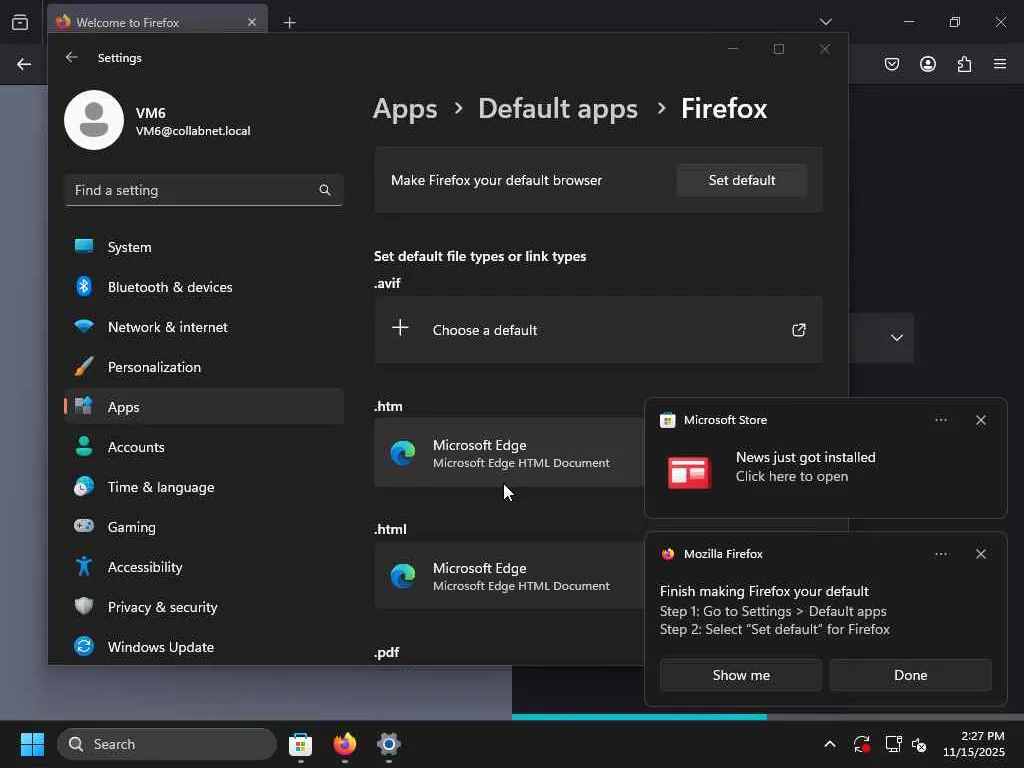Select Personalization in the settings sidebar
Screen dimensions: 1024x768
point(154,367)
